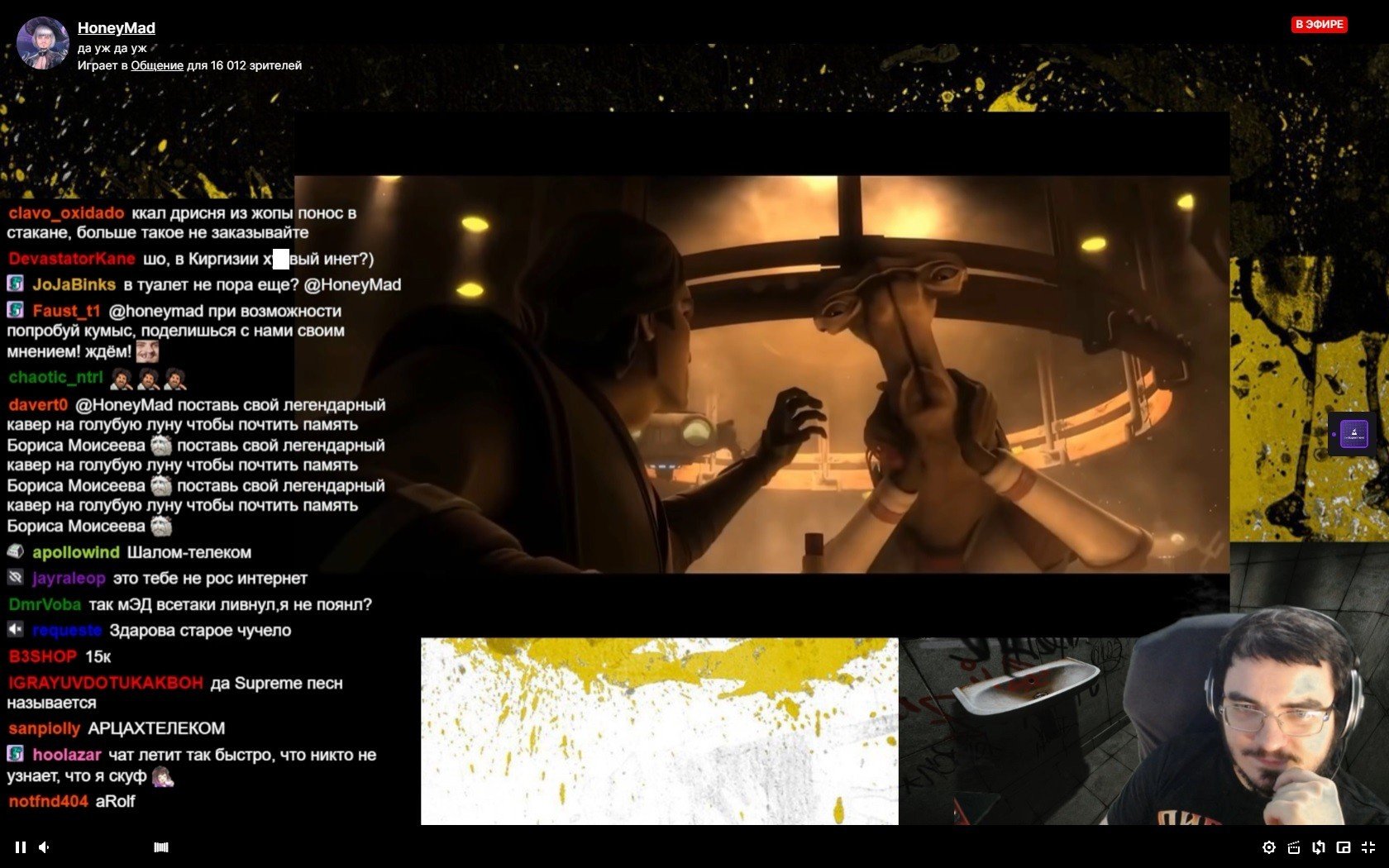The image size is (1389, 868).
Task: Click the HoneyMad channel avatar
Action: click(x=43, y=43)
